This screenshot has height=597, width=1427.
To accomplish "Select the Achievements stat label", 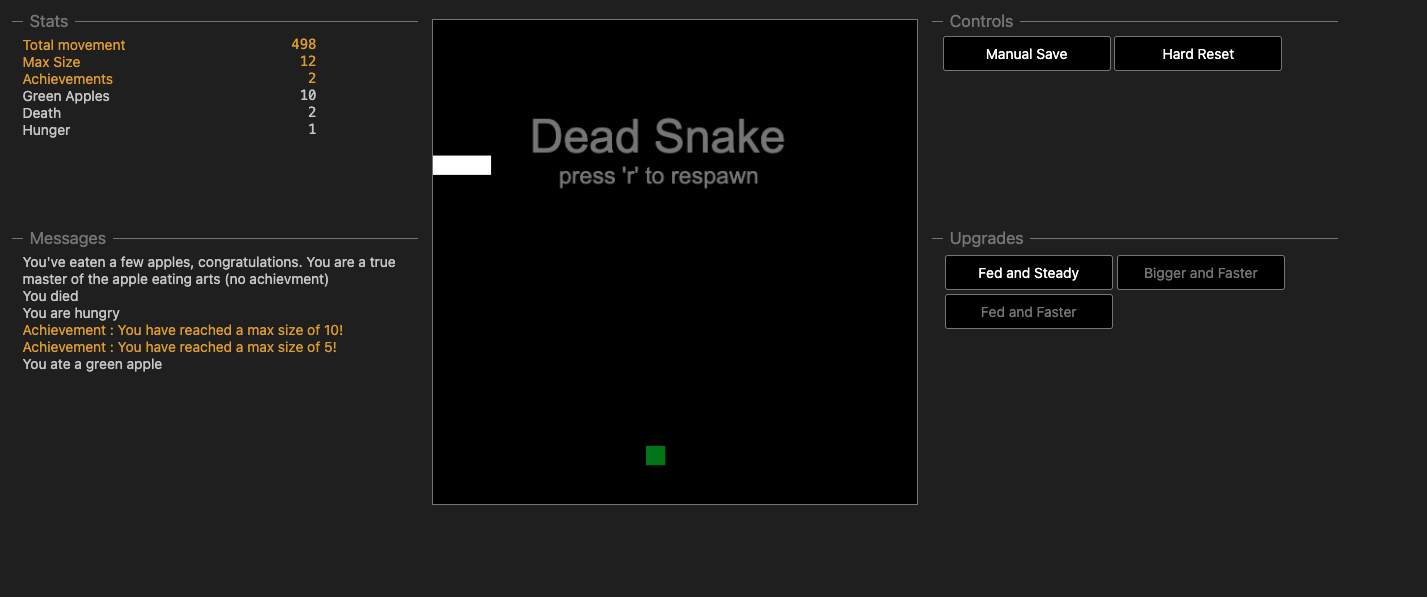I will (68, 79).
